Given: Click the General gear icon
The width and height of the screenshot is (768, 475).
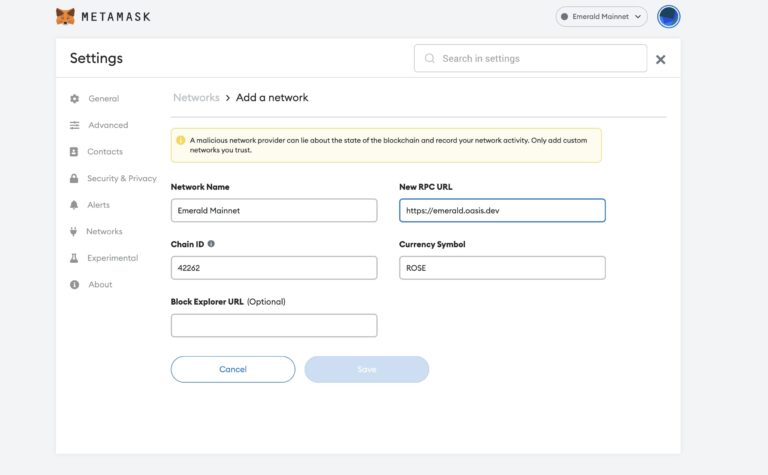Looking at the screenshot, I should tap(74, 99).
